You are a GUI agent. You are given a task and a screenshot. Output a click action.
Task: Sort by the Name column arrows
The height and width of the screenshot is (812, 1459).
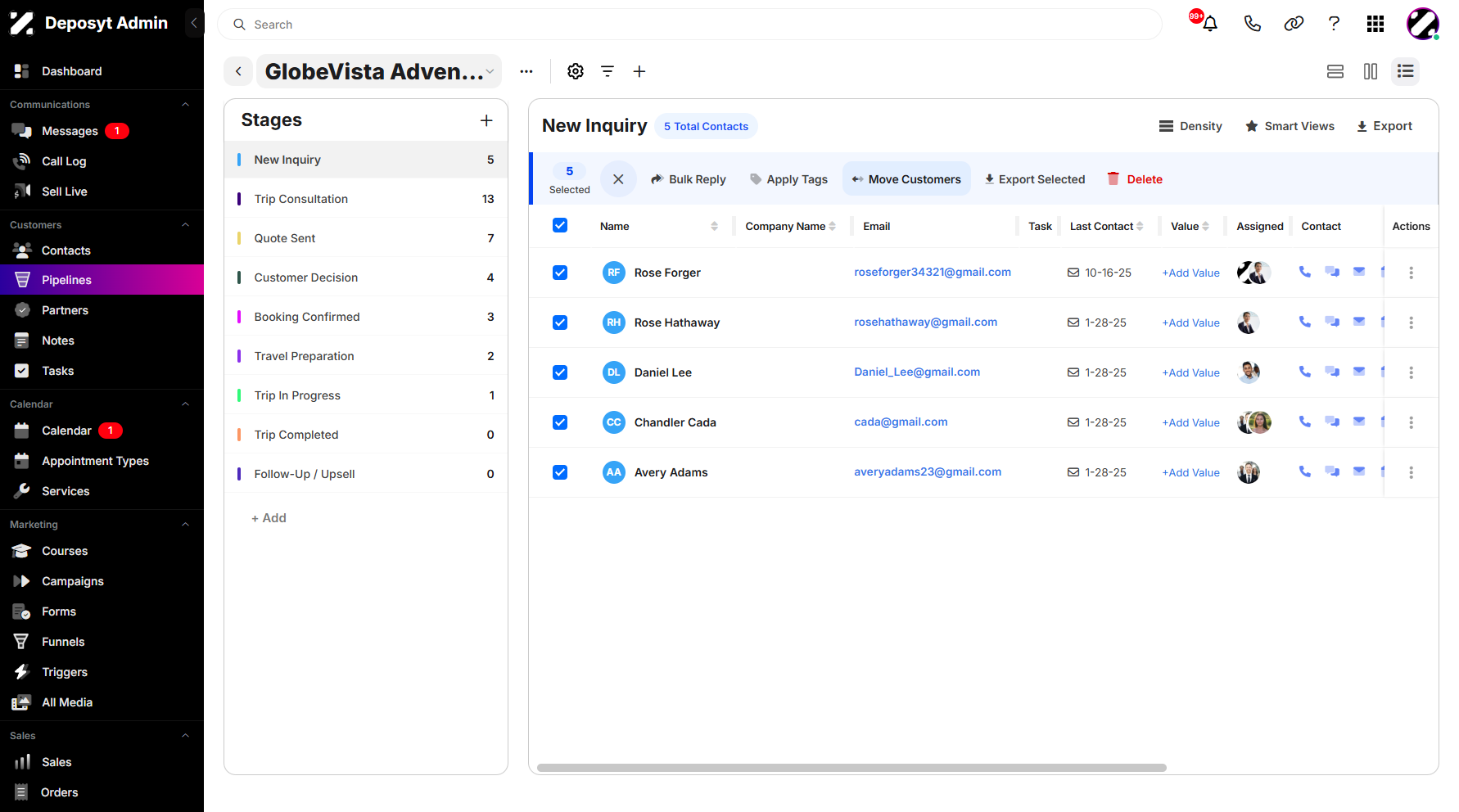pyautogui.click(x=714, y=226)
